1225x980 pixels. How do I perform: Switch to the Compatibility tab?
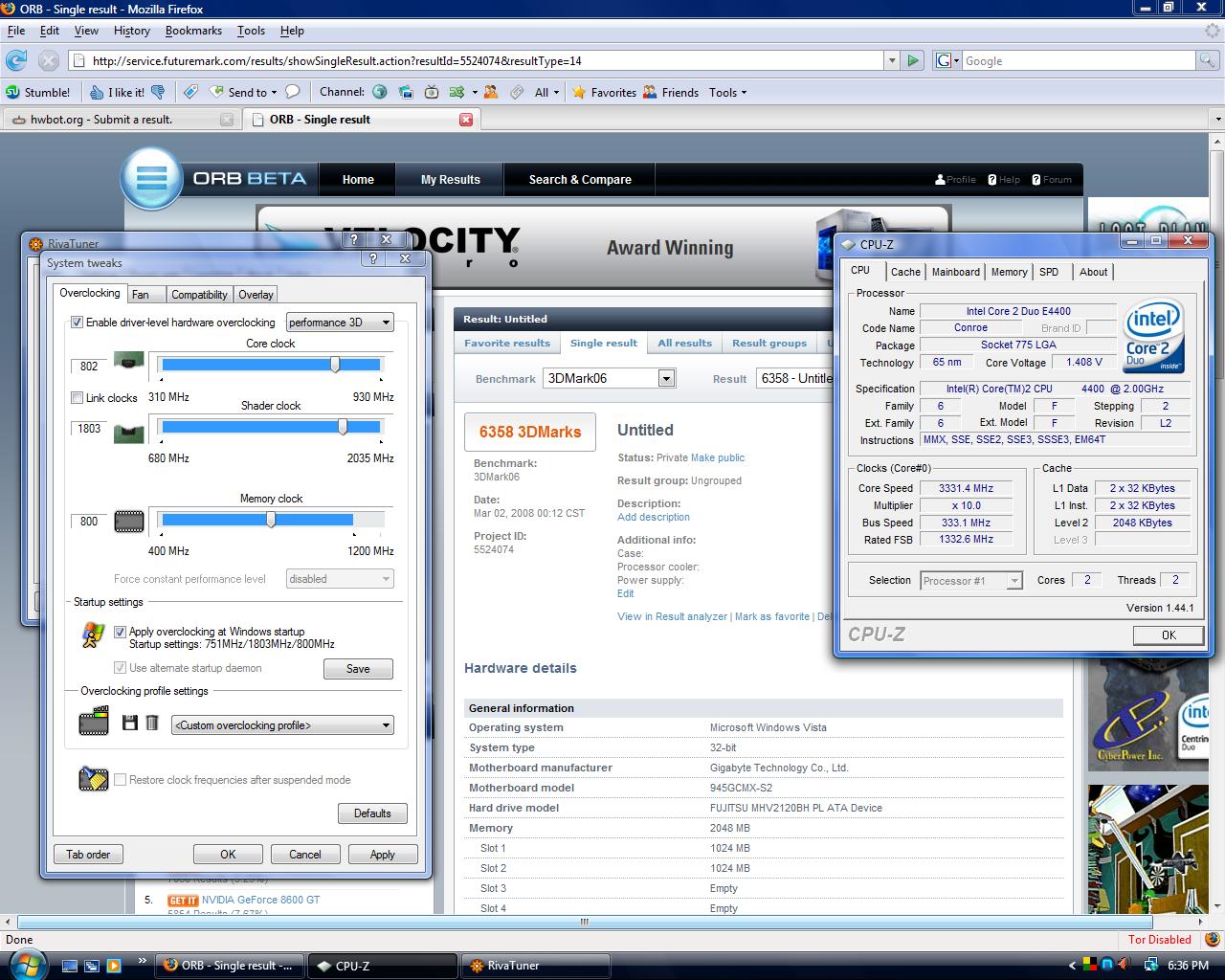point(199,295)
